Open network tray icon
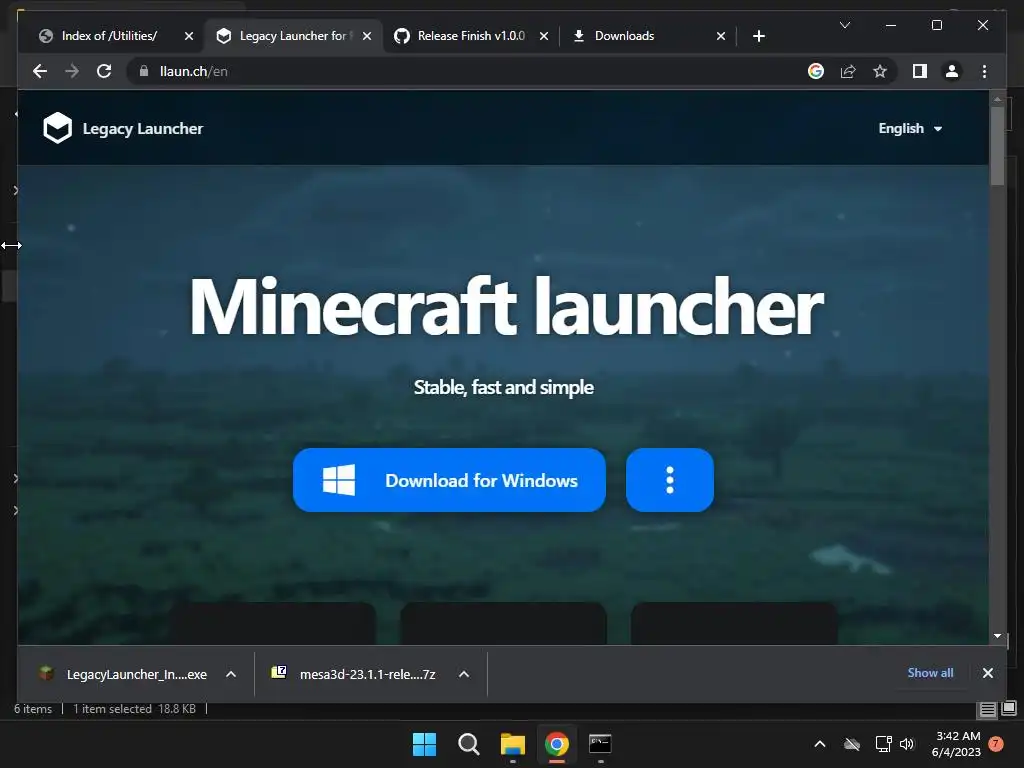 pos(883,744)
